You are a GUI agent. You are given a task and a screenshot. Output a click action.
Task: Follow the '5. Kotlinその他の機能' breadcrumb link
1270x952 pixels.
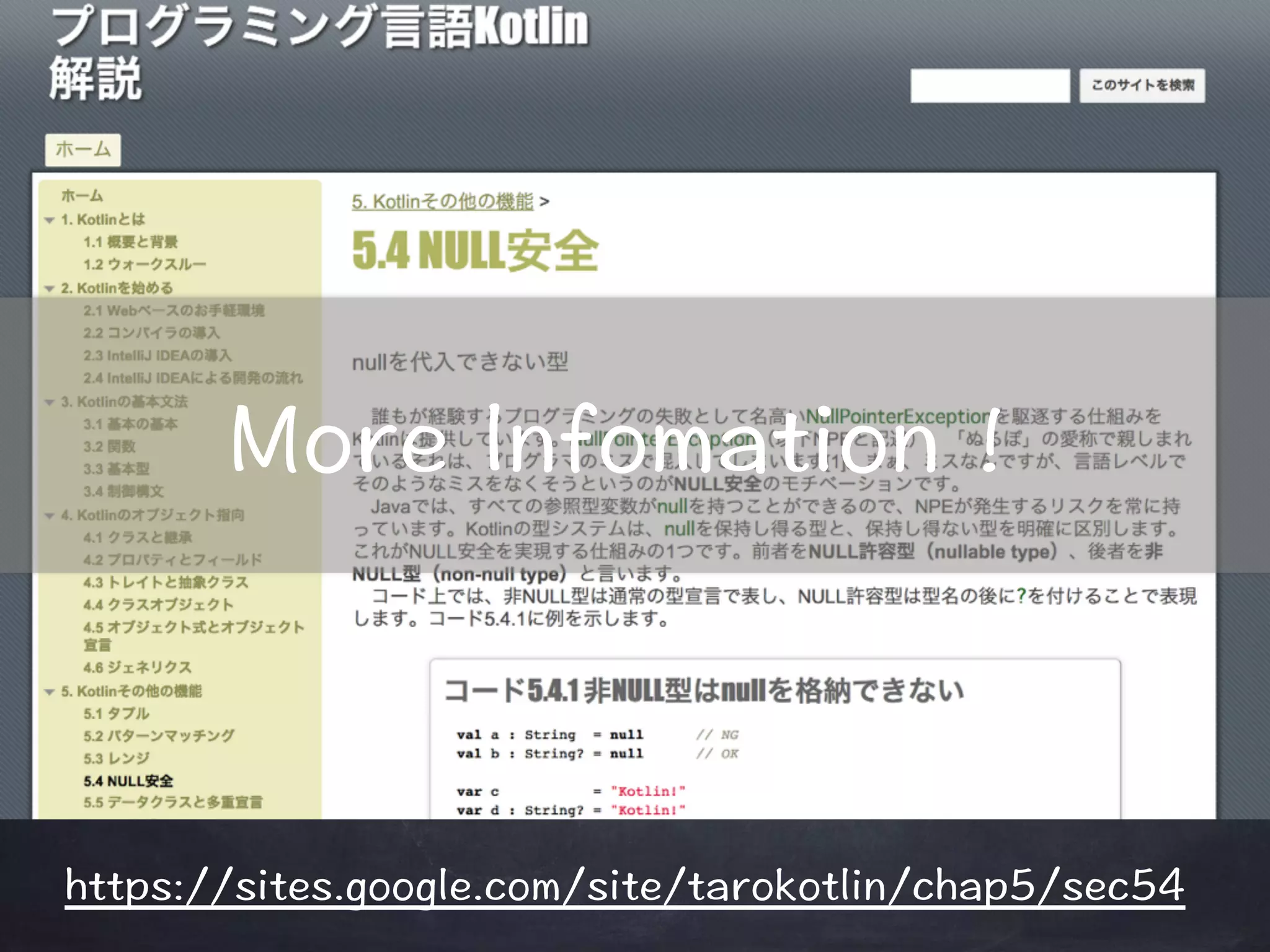pyautogui.click(x=442, y=202)
